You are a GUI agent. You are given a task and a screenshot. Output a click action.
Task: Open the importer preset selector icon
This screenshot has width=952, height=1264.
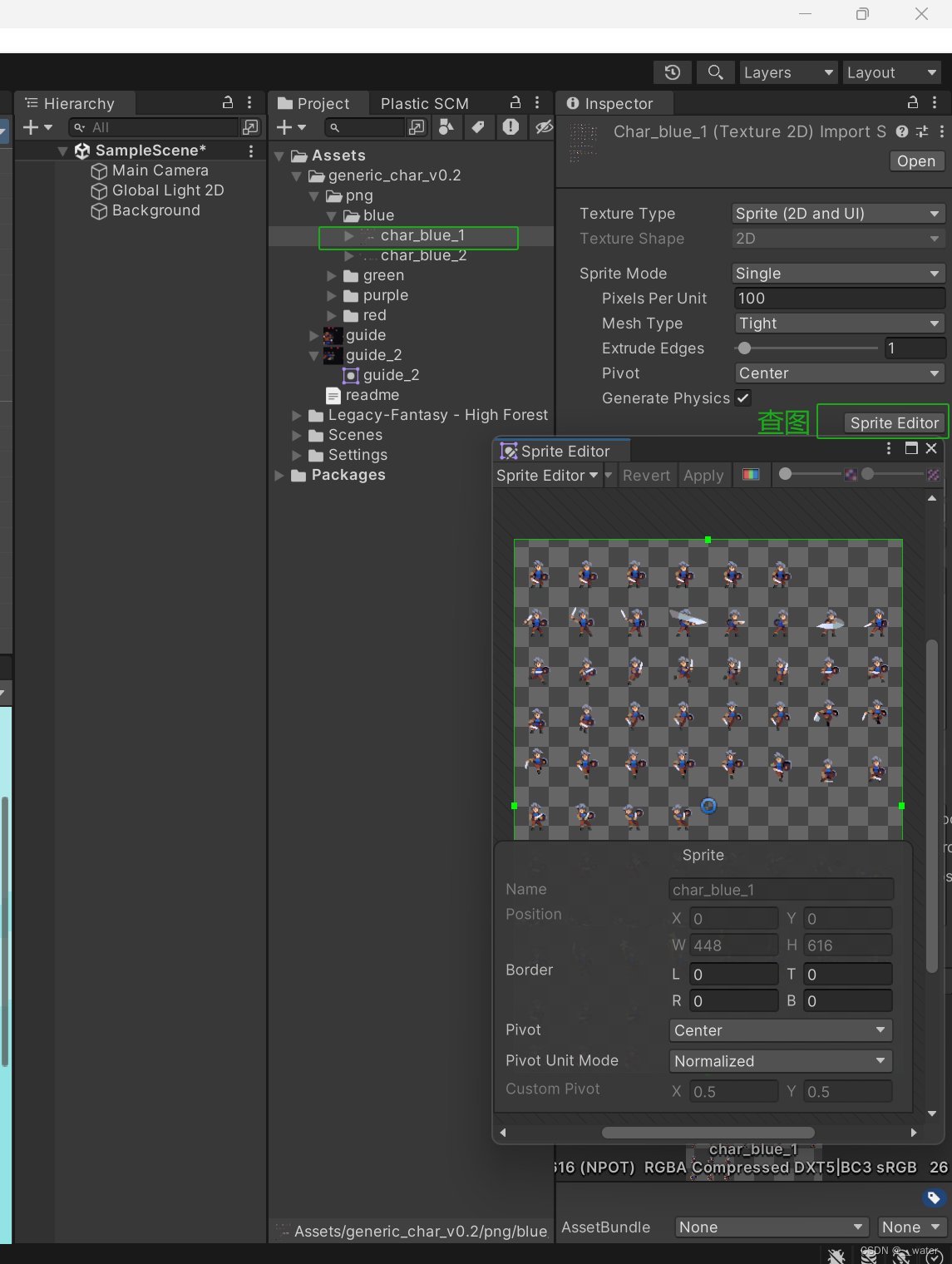[x=922, y=131]
